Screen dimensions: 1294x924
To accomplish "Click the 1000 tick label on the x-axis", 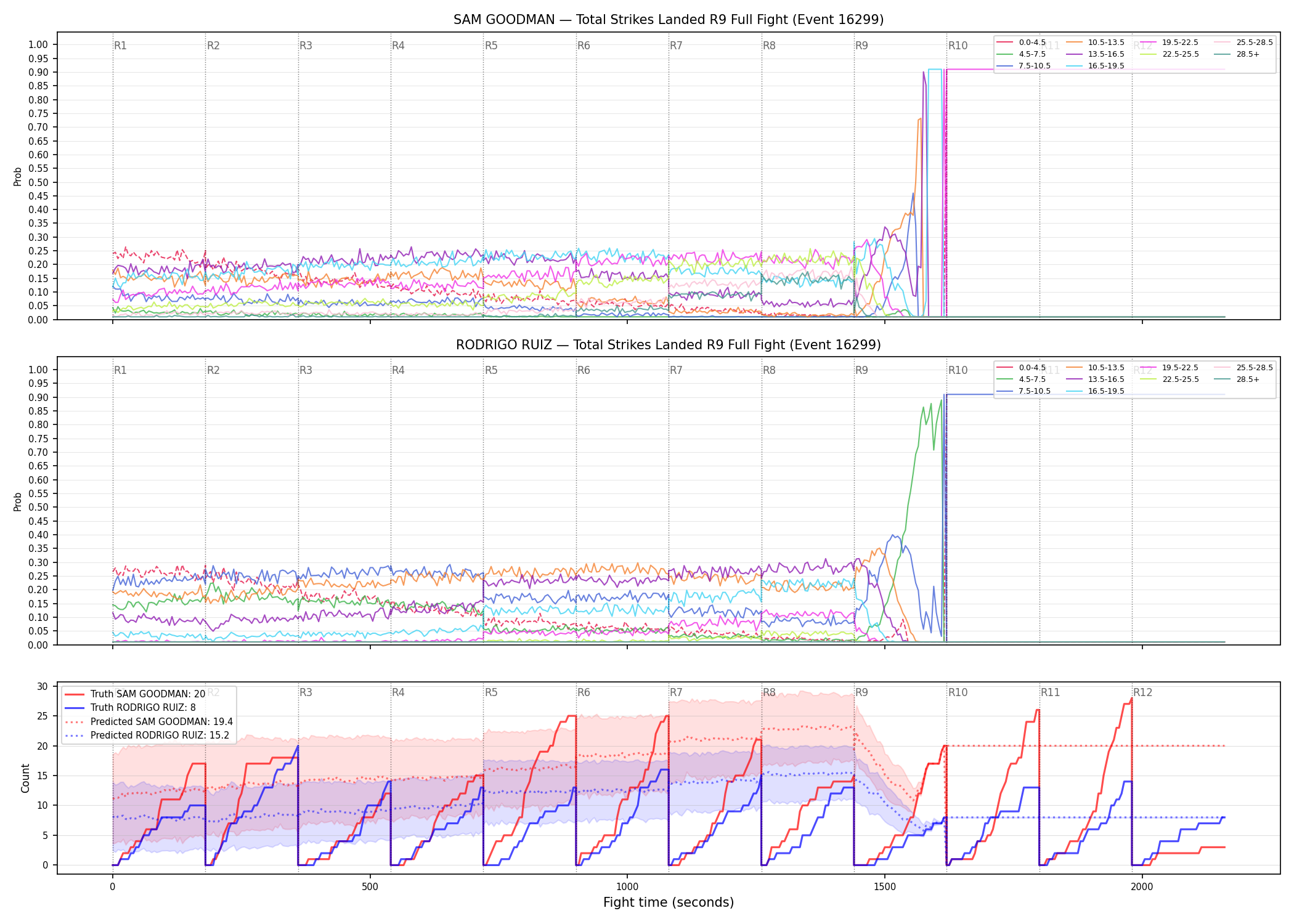I will pos(627,886).
